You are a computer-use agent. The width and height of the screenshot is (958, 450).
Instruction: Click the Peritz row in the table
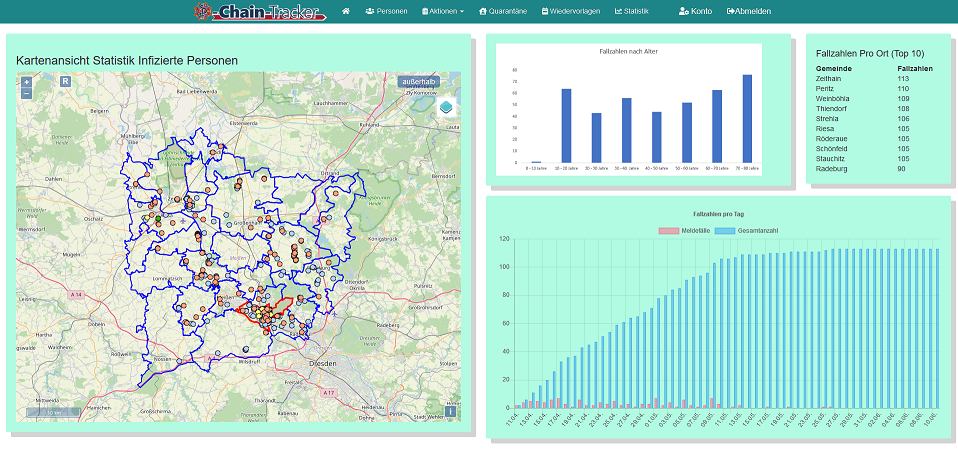[x=874, y=89]
